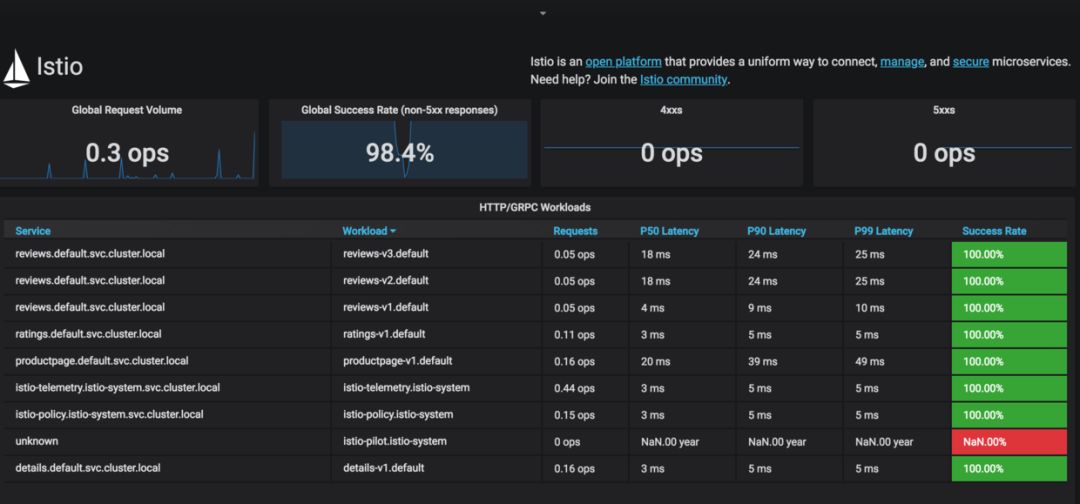Open Global Request Volume panel title
This screenshot has height=504, width=1080.
127,109
